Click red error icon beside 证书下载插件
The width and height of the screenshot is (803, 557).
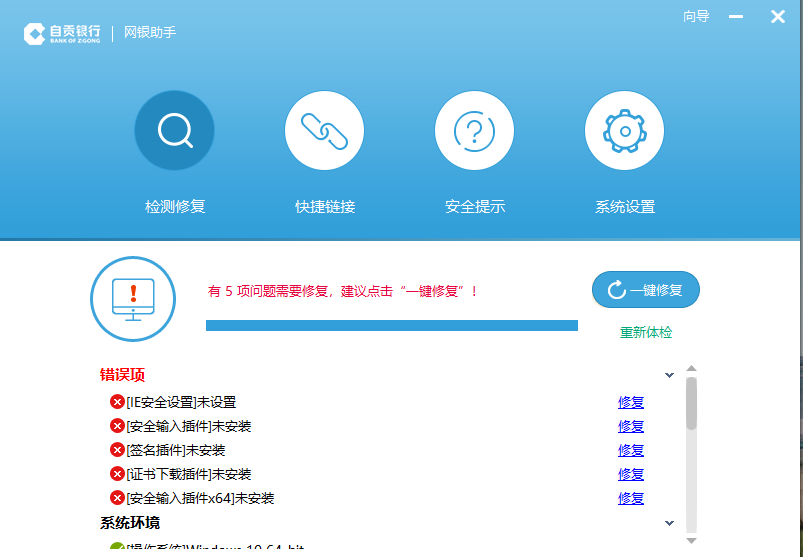click(117, 474)
